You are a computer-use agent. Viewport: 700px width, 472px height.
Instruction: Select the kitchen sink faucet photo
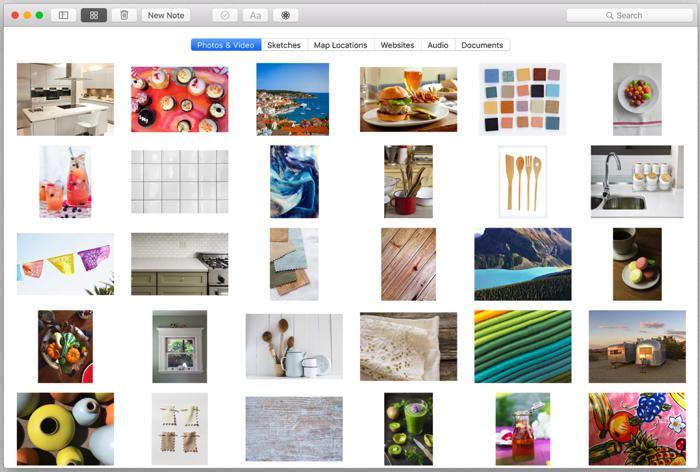pyautogui.click(x=637, y=181)
